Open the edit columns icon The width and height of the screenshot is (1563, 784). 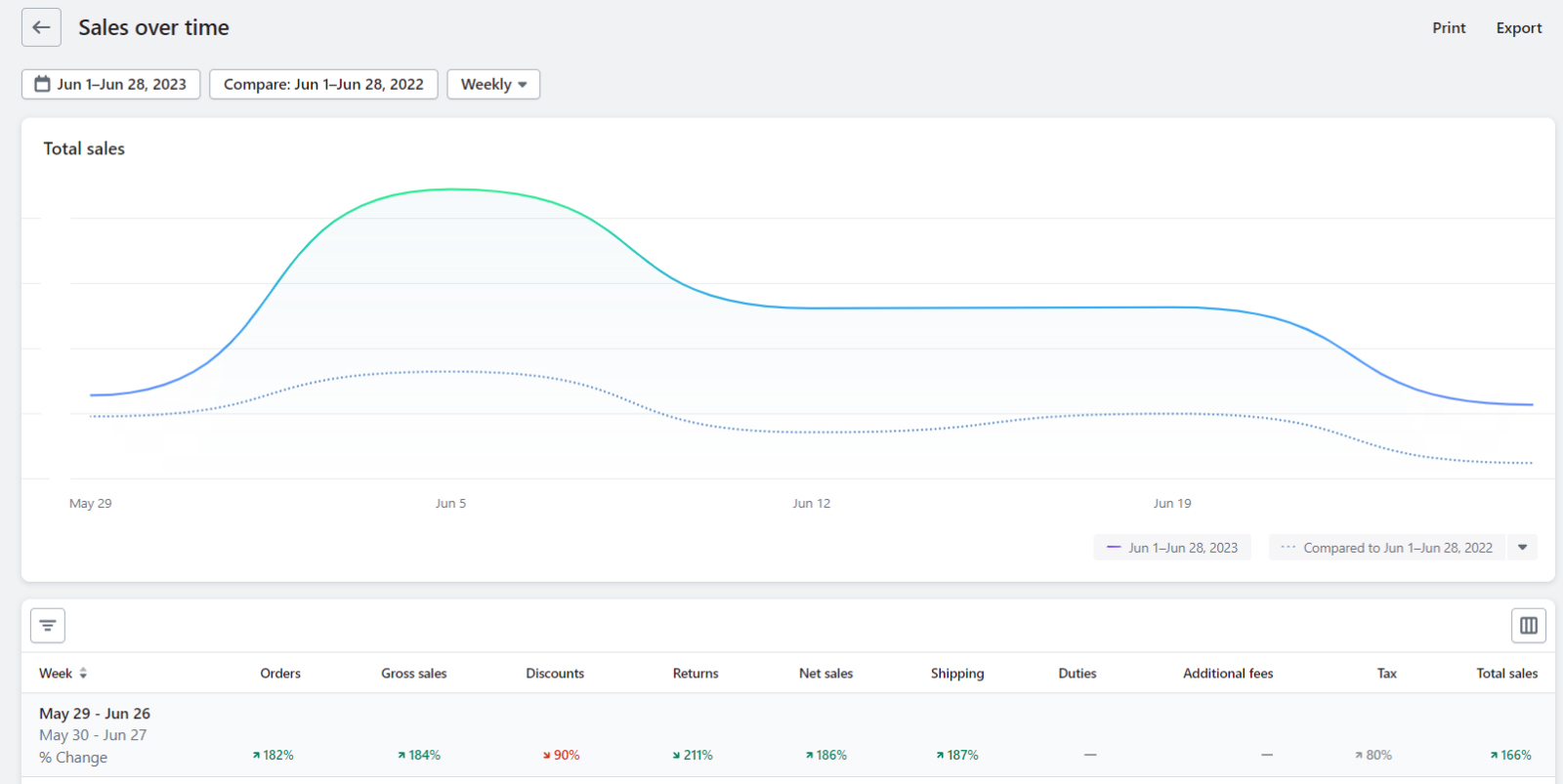[x=1528, y=625]
